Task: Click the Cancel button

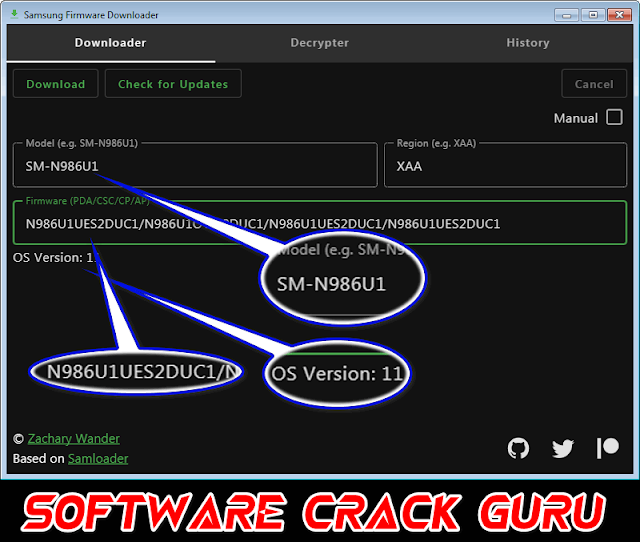Action: point(594,84)
